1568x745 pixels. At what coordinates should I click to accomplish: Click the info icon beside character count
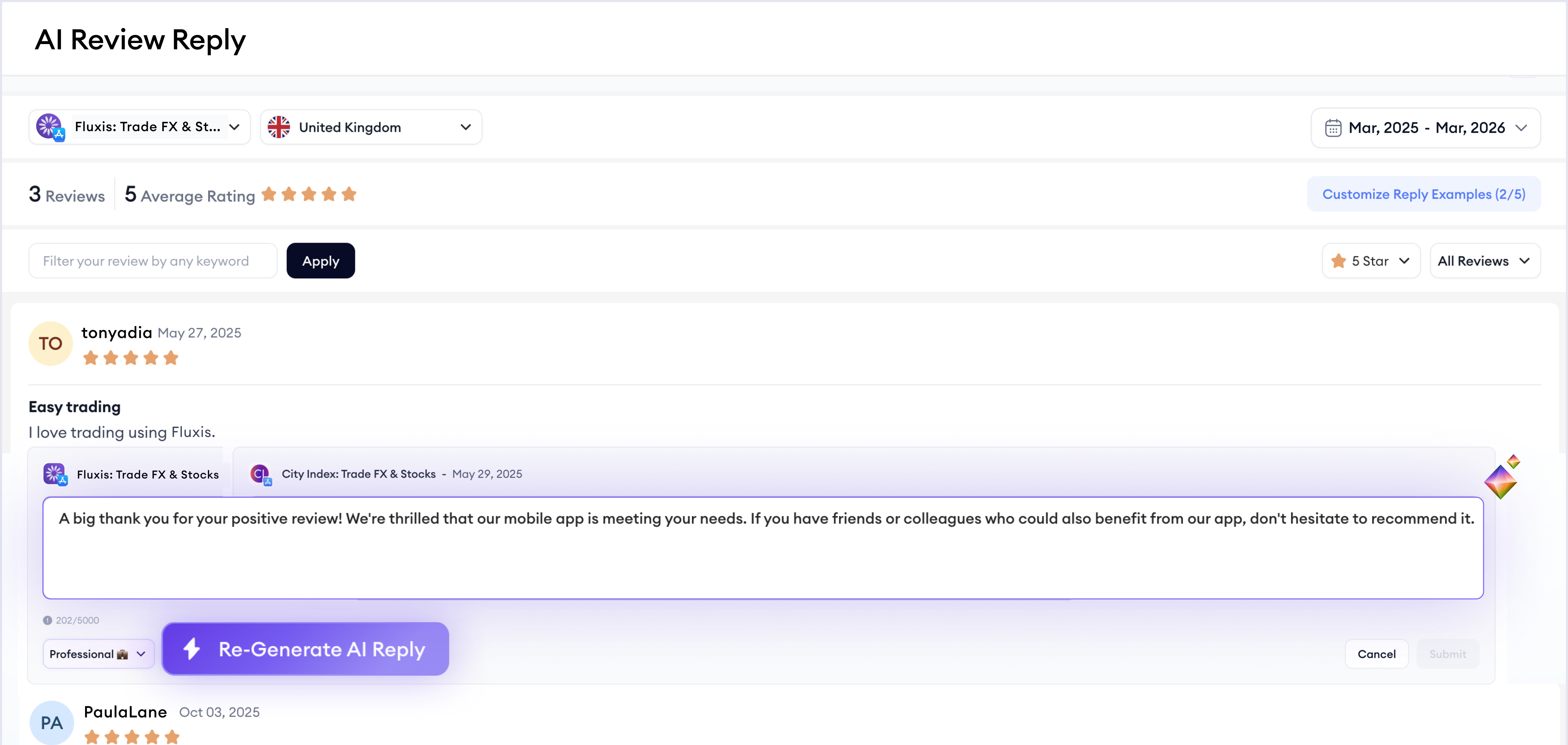tap(47, 620)
